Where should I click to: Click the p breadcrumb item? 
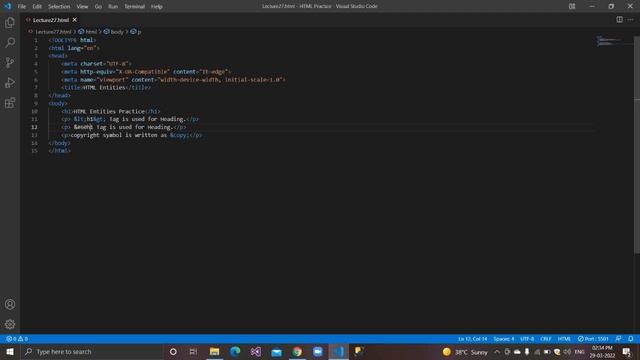click(139, 31)
